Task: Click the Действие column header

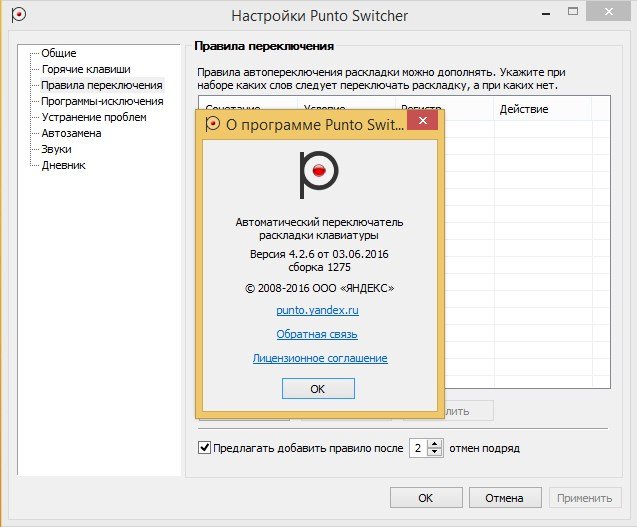Action: point(542,109)
